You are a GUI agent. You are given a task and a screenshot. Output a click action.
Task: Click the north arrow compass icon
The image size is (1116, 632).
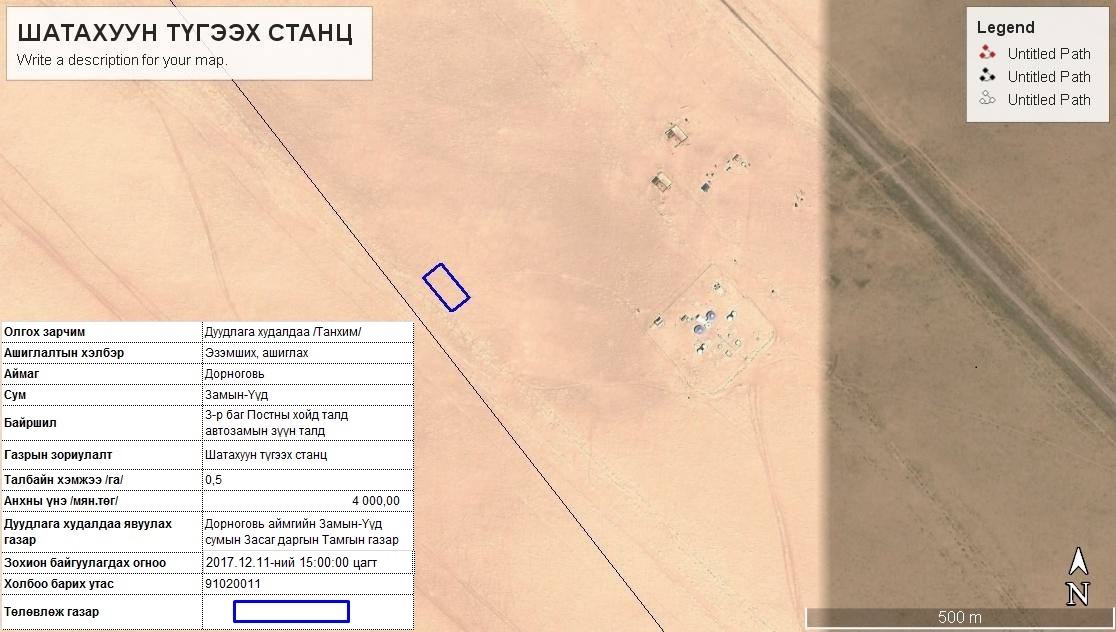(1078, 576)
